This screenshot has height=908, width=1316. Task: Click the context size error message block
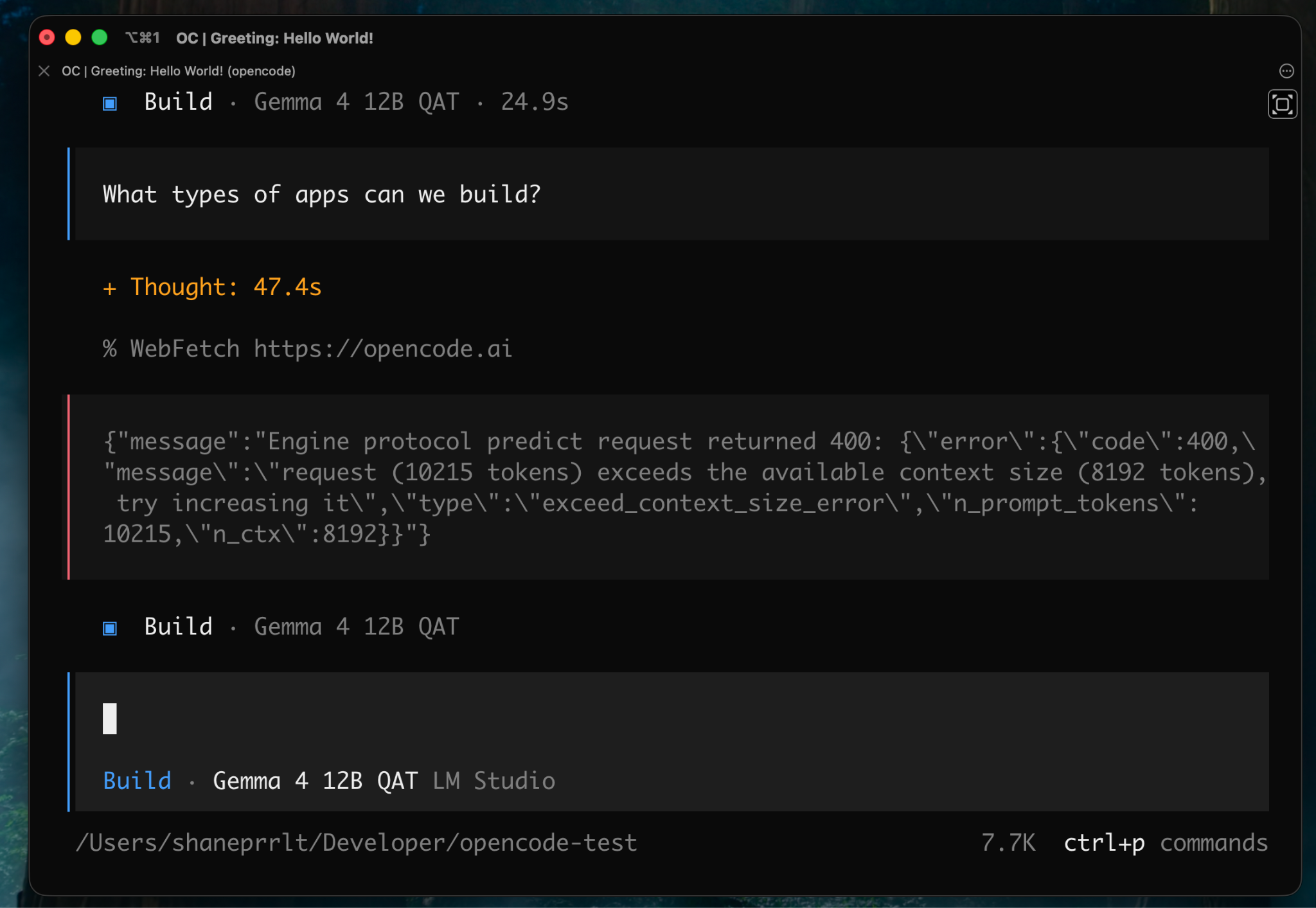(668, 487)
